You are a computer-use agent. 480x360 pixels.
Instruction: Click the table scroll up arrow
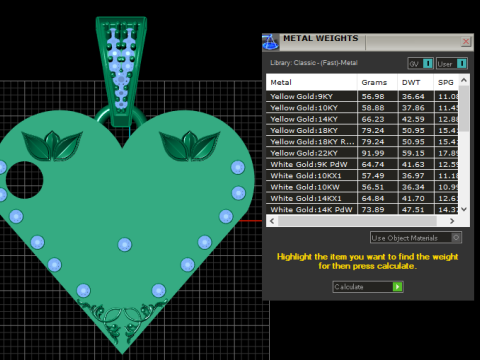pyautogui.click(x=464, y=80)
